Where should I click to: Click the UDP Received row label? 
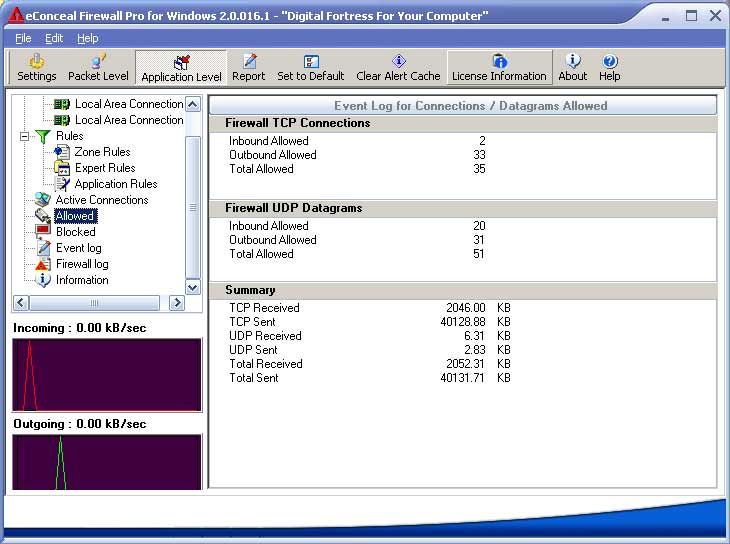click(265, 336)
